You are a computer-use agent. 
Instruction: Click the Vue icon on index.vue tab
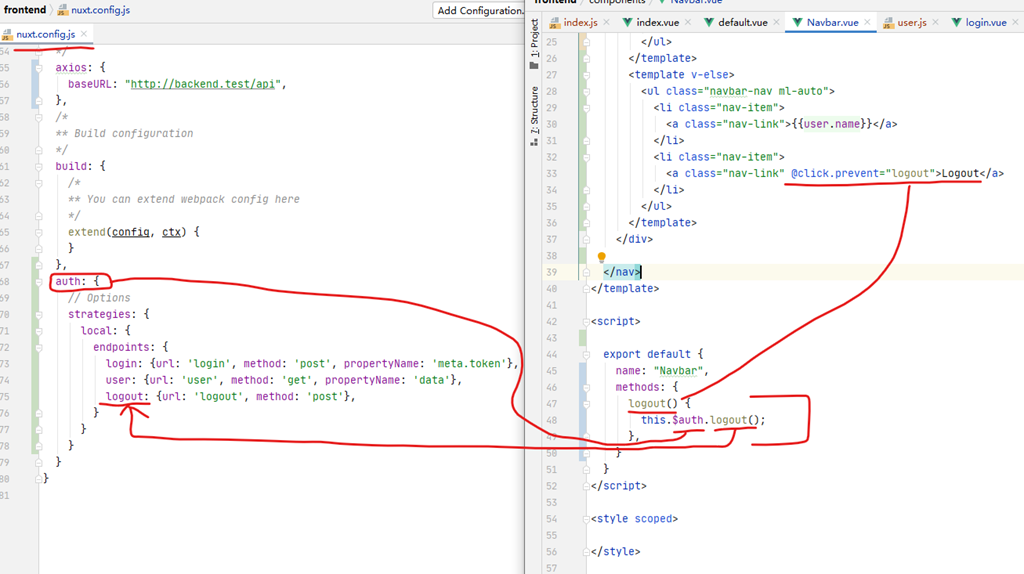tap(627, 22)
